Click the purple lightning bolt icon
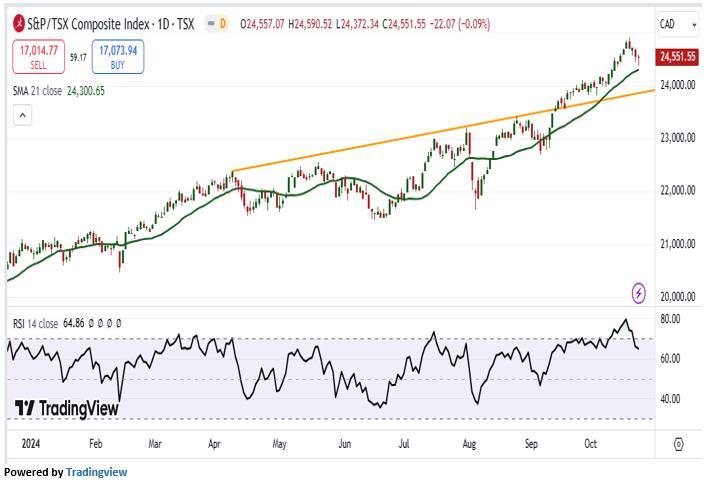Image resolution: width=712 pixels, height=493 pixels. coord(639,293)
